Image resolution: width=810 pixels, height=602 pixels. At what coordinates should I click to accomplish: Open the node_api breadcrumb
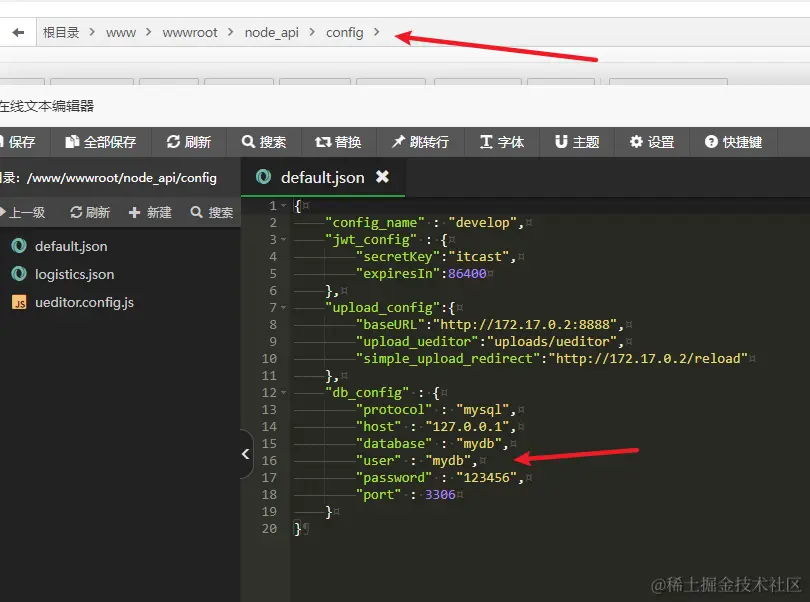[272, 33]
